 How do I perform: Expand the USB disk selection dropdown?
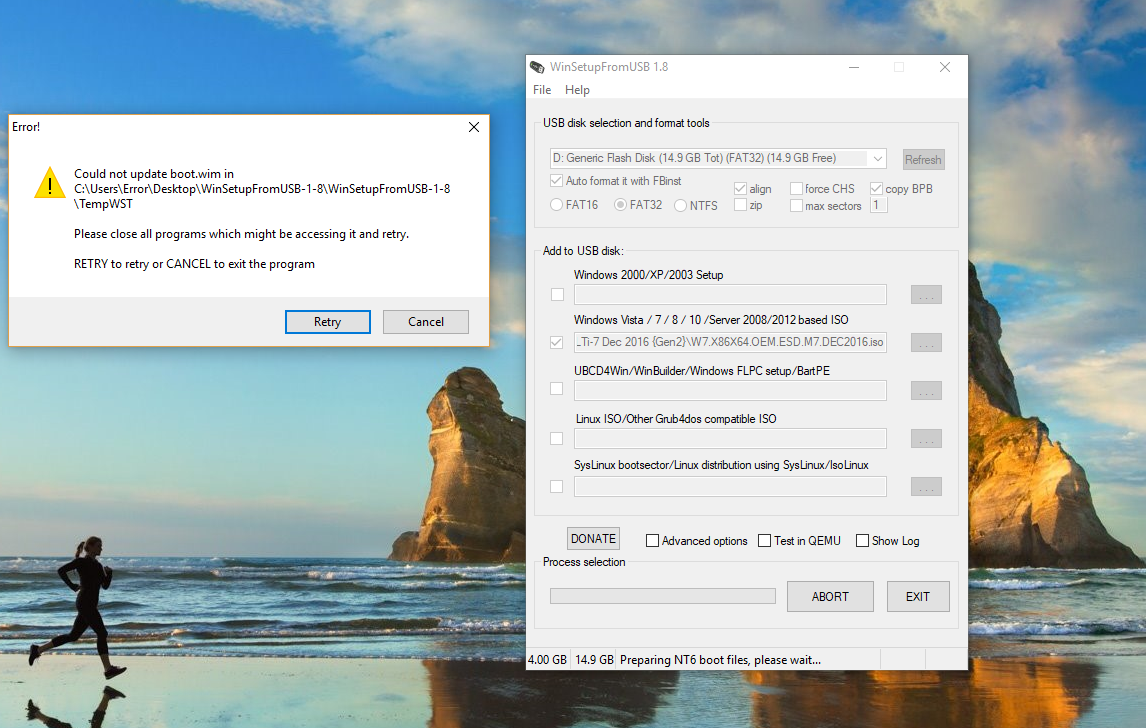click(877, 159)
